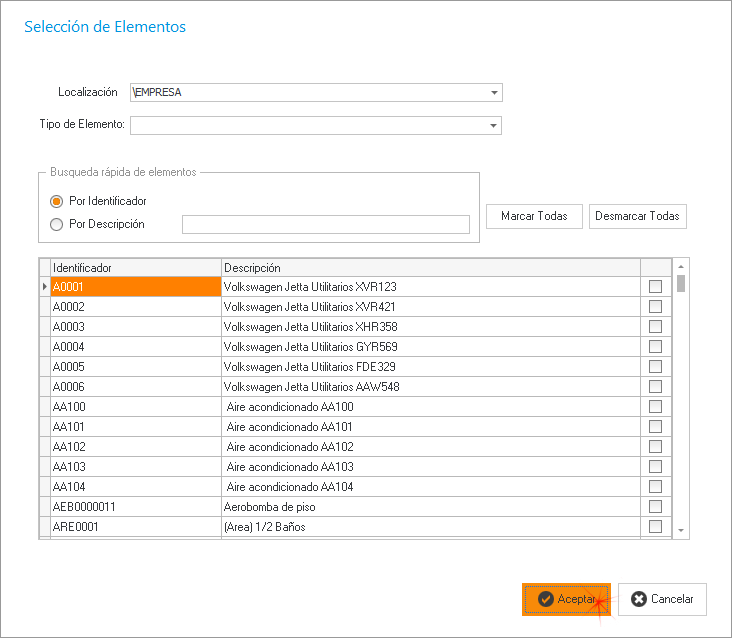This screenshot has width=732, height=638.
Task: Enable checkbox for Jetta Utilitarios GYR569
Action: click(655, 347)
